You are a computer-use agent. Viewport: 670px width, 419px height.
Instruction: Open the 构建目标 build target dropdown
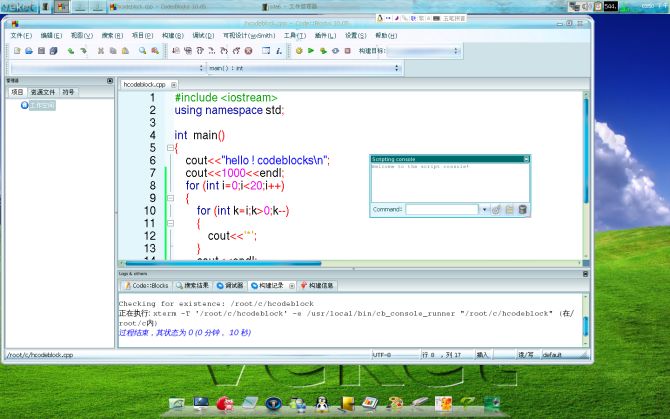point(423,51)
